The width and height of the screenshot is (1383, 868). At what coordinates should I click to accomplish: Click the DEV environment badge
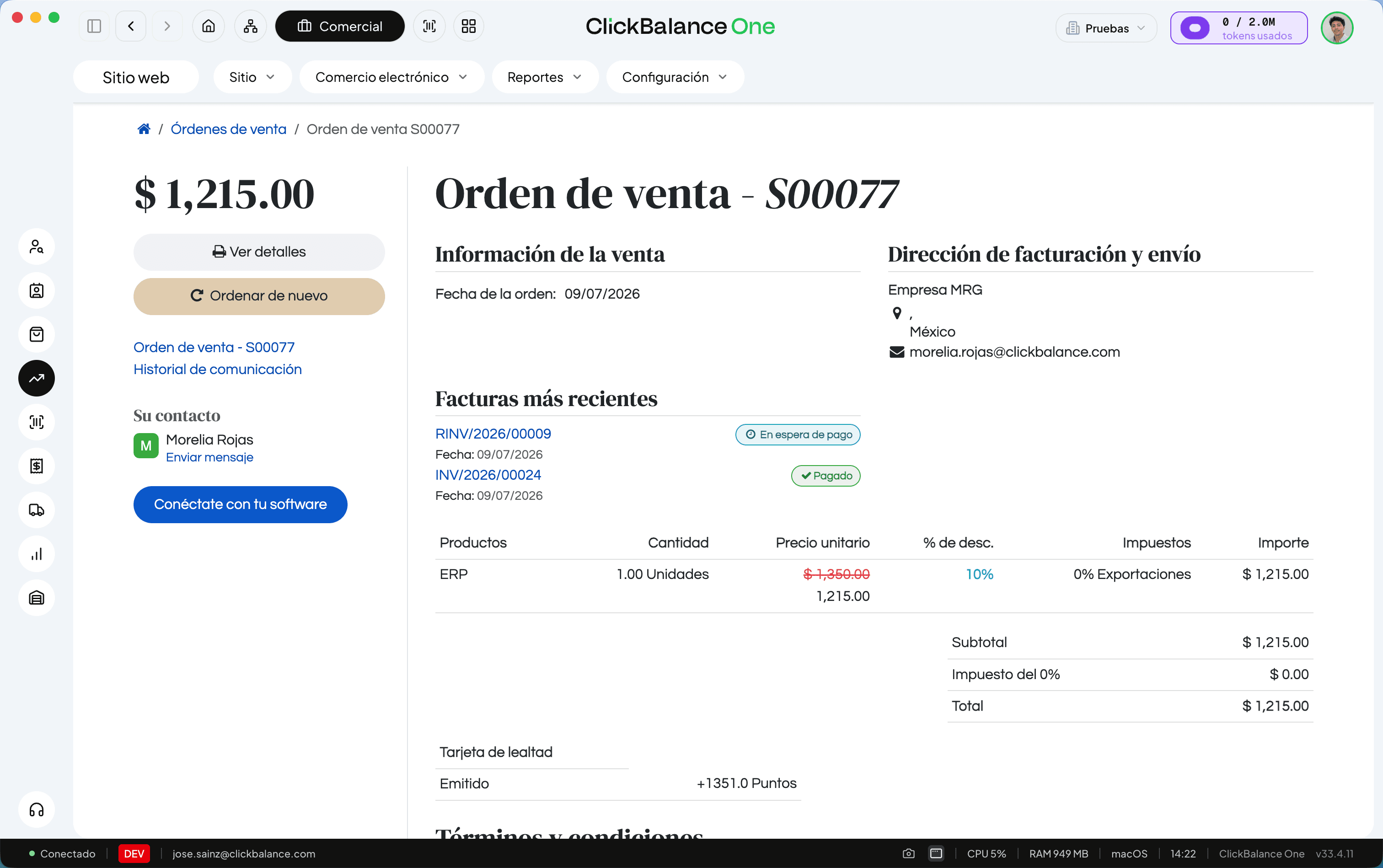[134, 854]
